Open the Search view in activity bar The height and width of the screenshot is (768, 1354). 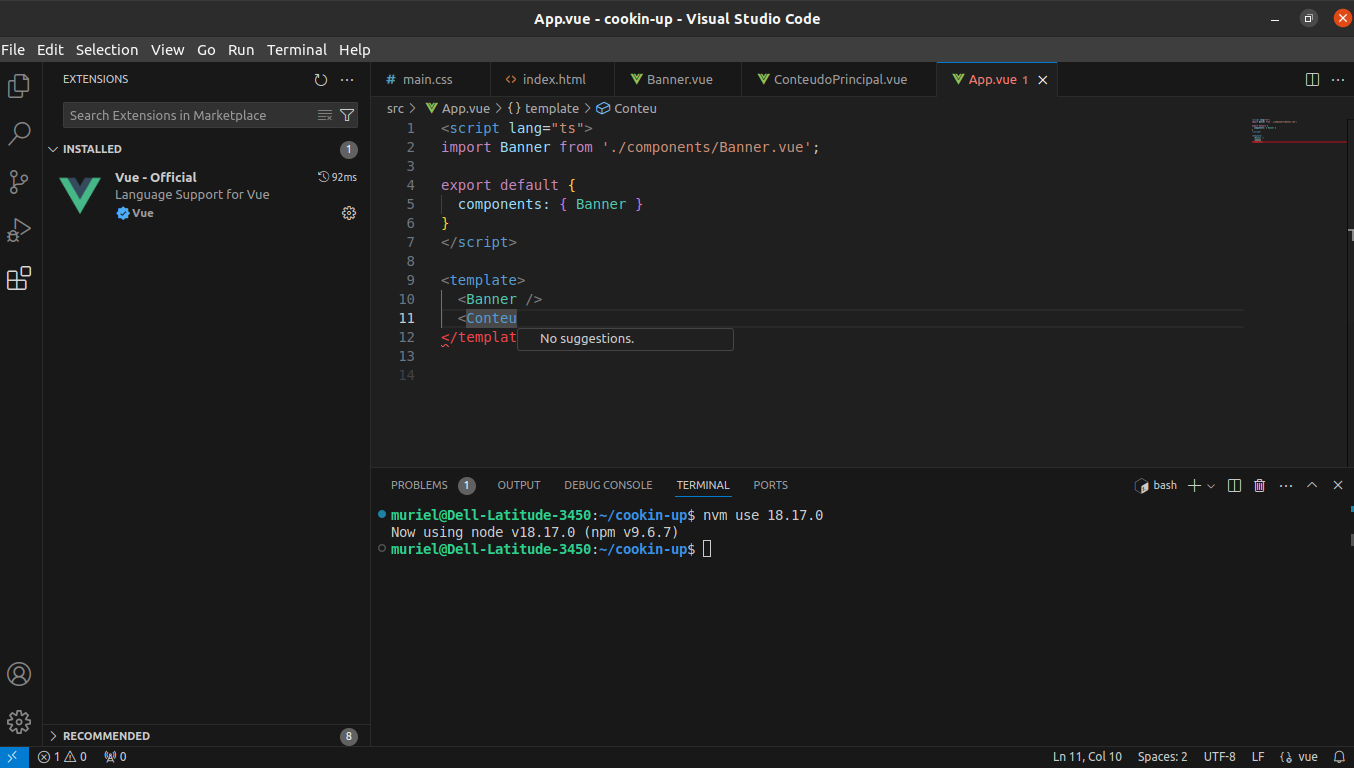pos(19,134)
